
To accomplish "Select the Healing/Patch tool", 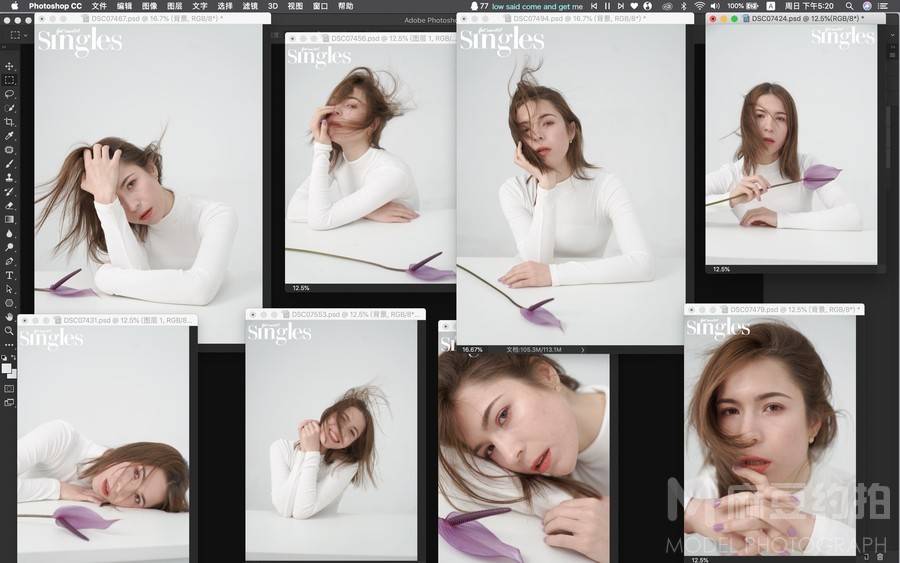I will (9, 150).
